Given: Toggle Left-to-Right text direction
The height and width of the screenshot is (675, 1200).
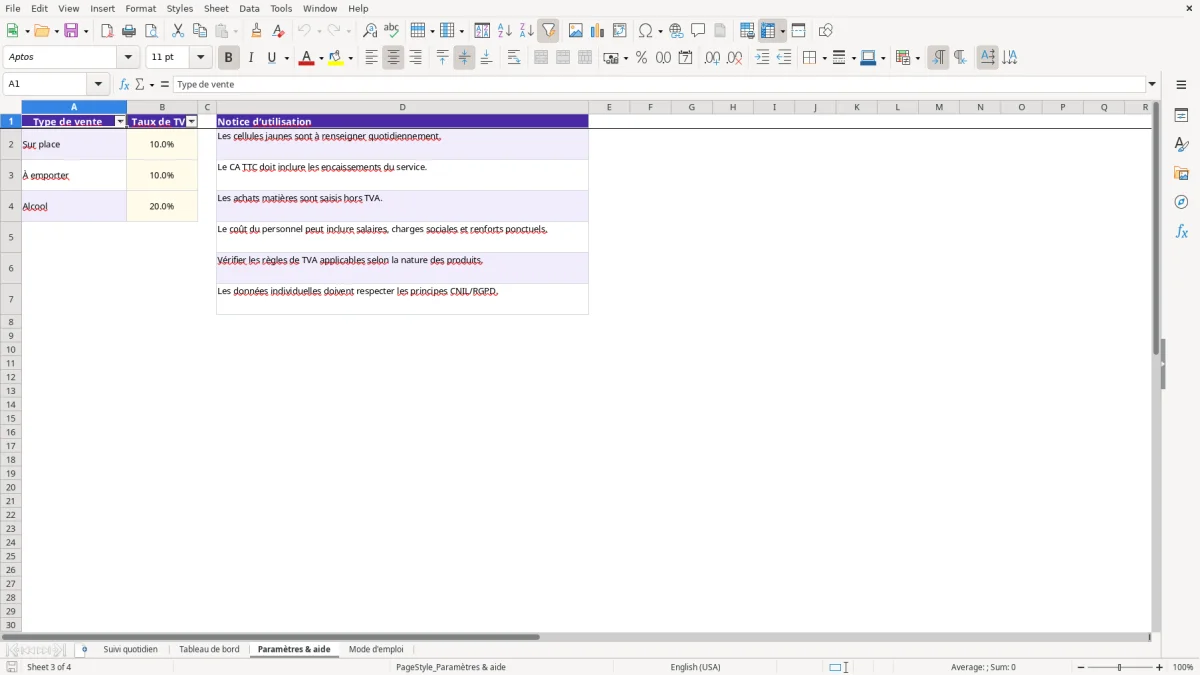Looking at the screenshot, I should tap(938, 58).
